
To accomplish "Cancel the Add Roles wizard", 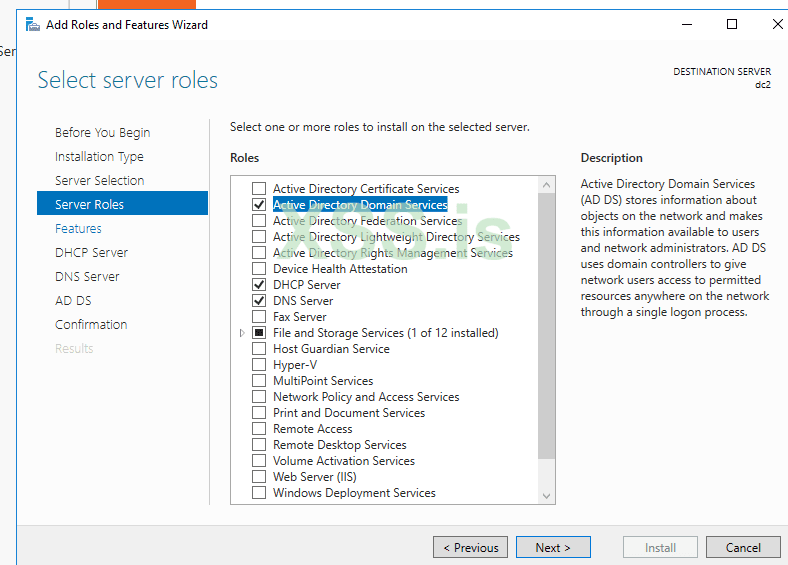I will [743, 547].
